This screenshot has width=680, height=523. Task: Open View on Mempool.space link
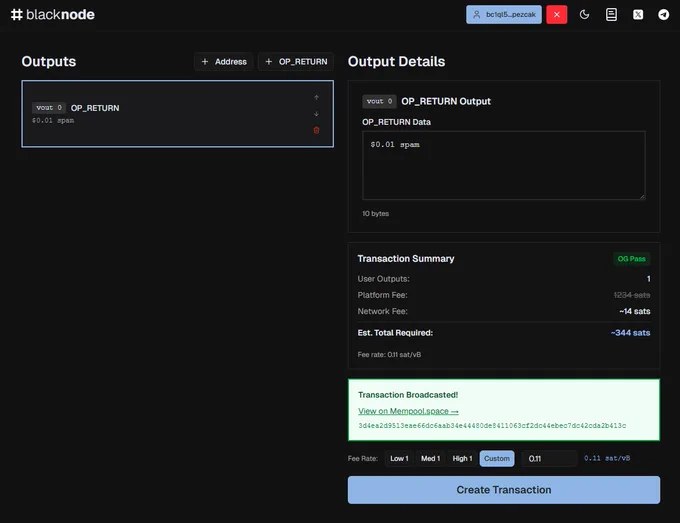[408, 411]
